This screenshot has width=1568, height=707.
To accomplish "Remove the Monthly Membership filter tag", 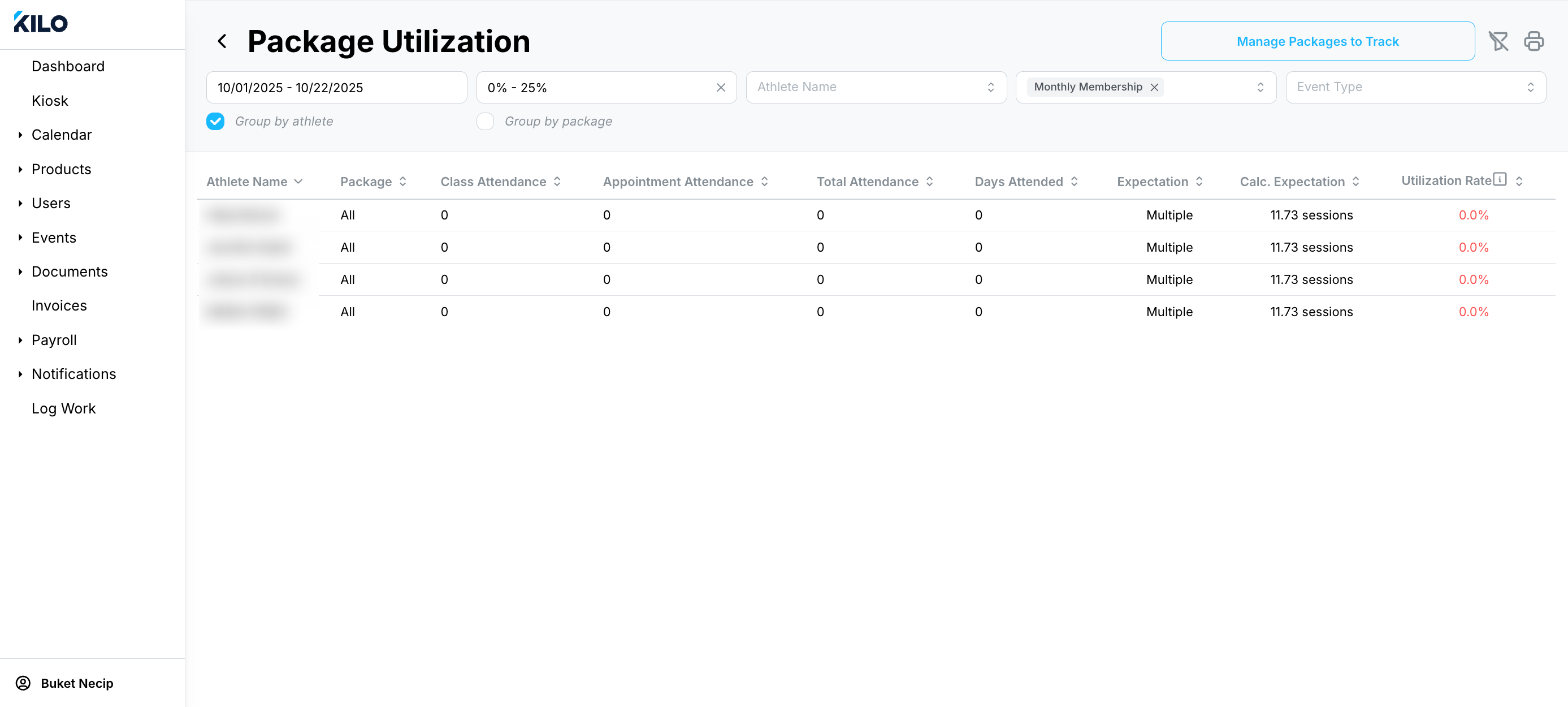I will pos(1154,87).
